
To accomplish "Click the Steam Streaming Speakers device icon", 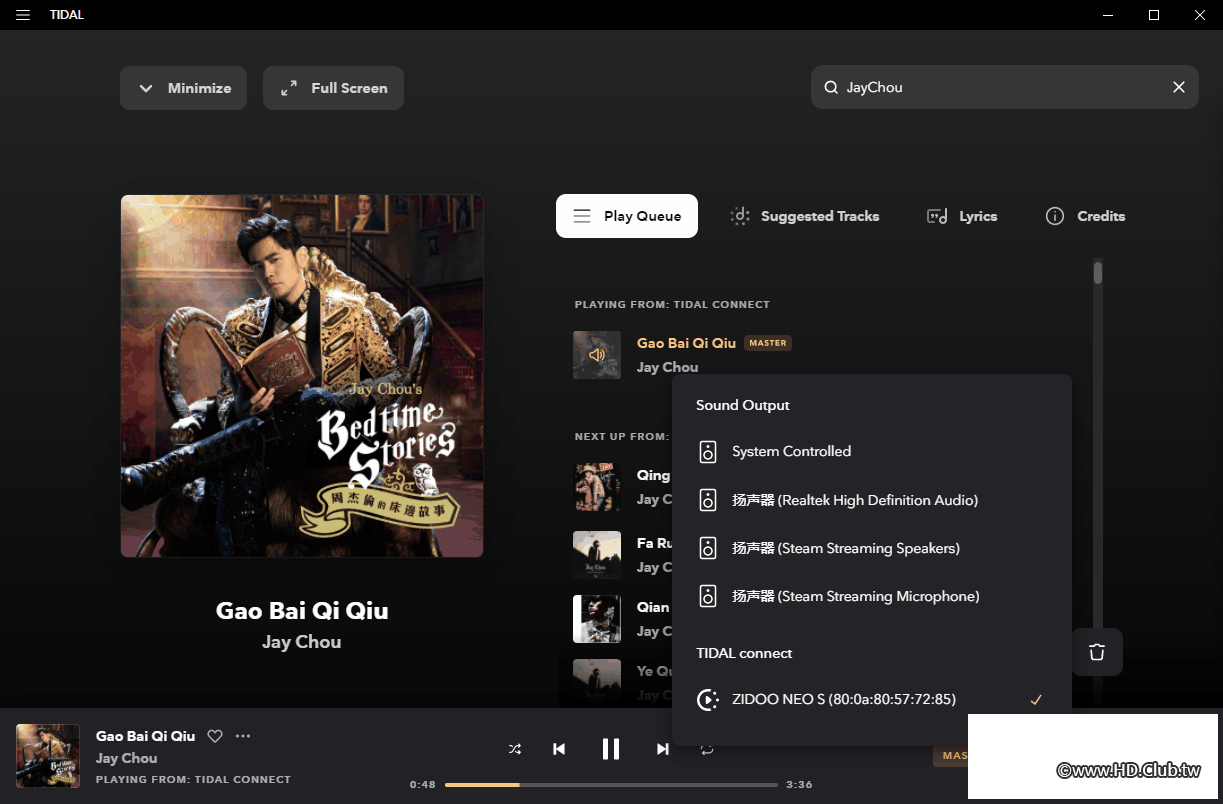I will pyautogui.click(x=708, y=548).
